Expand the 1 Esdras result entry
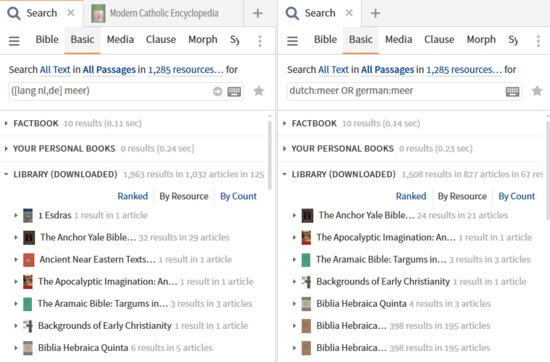The image size is (550, 362). [16, 215]
